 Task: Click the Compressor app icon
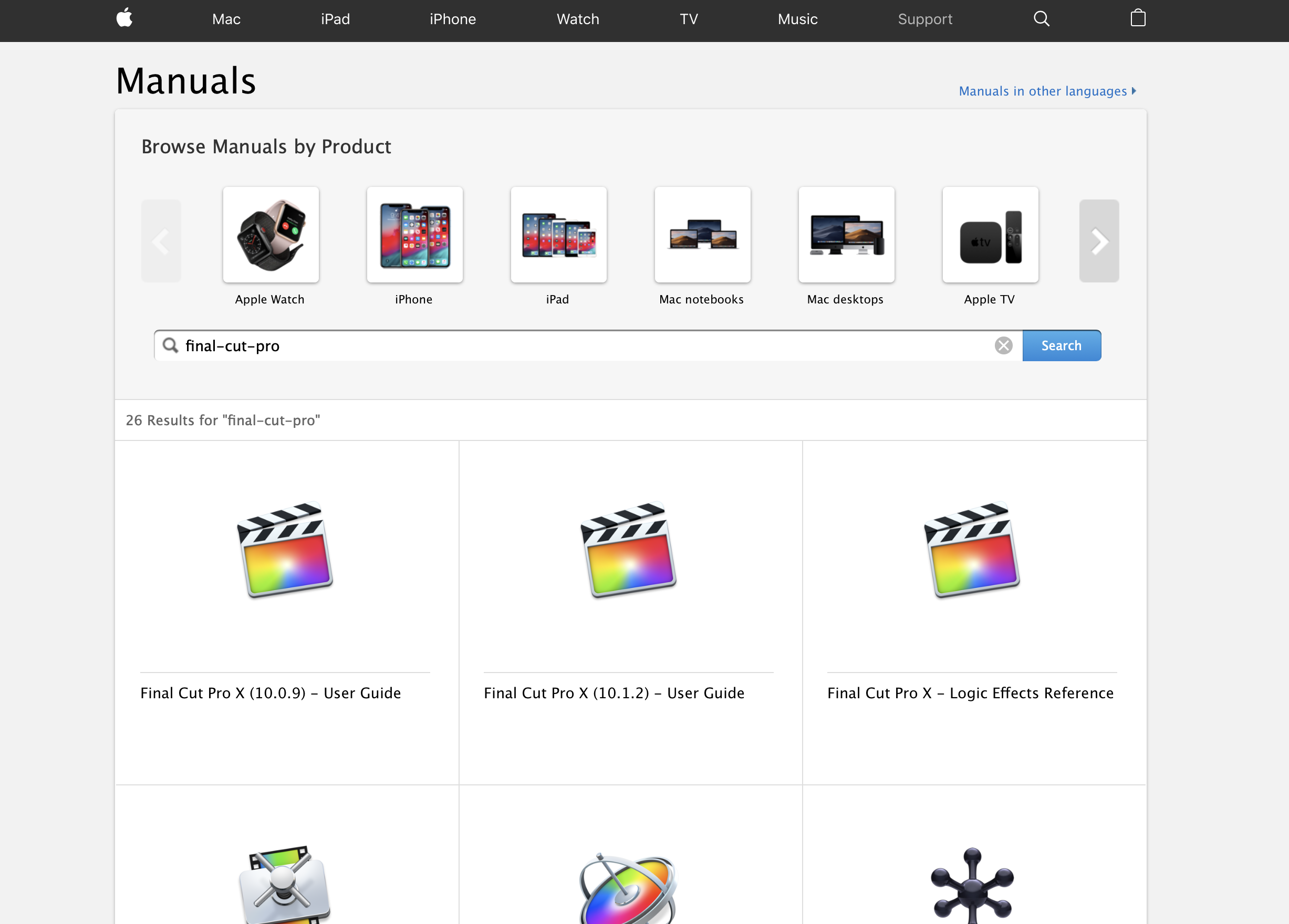(284, 885)
